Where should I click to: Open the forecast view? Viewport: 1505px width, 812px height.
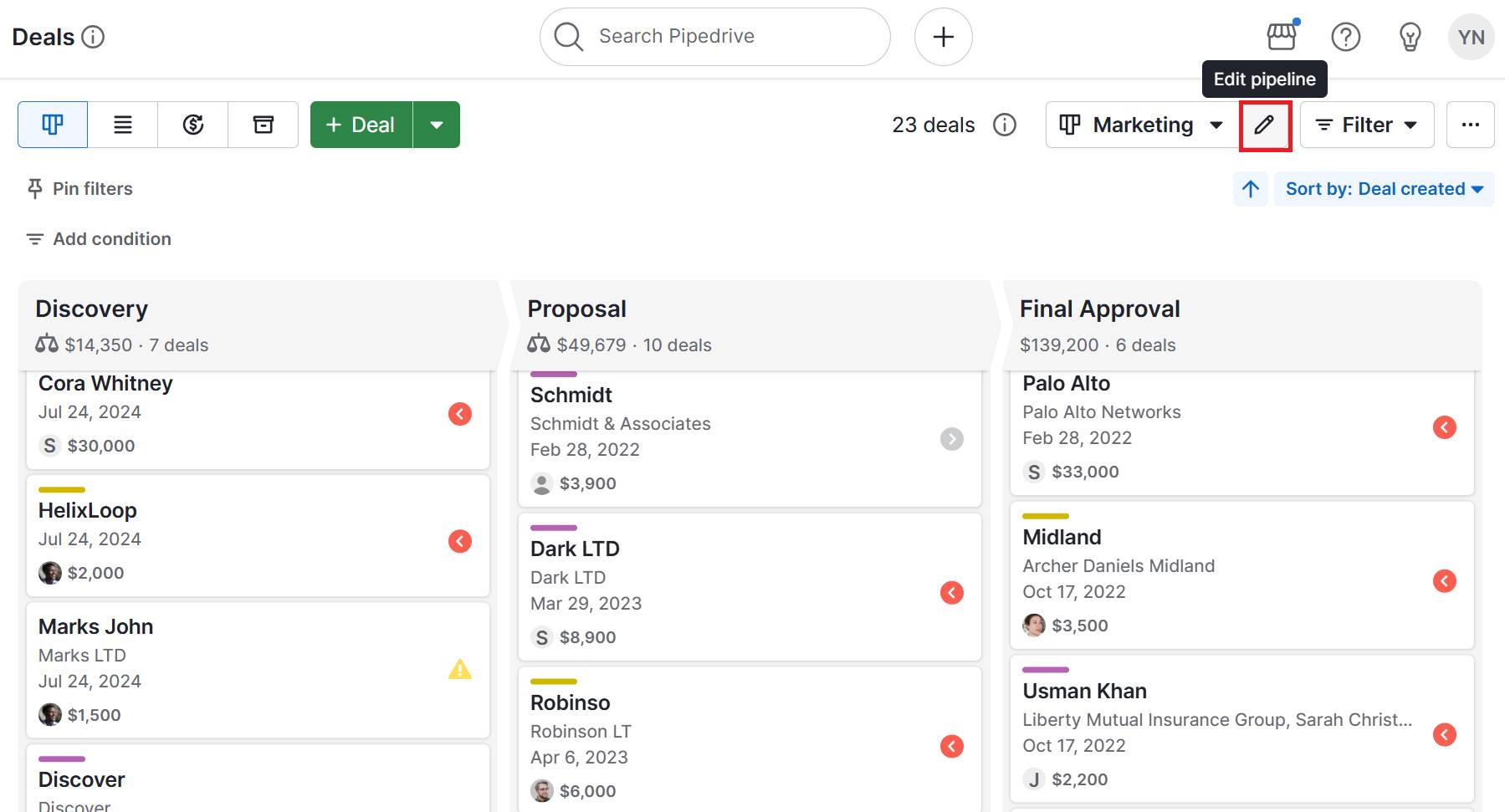coord(192,124)
